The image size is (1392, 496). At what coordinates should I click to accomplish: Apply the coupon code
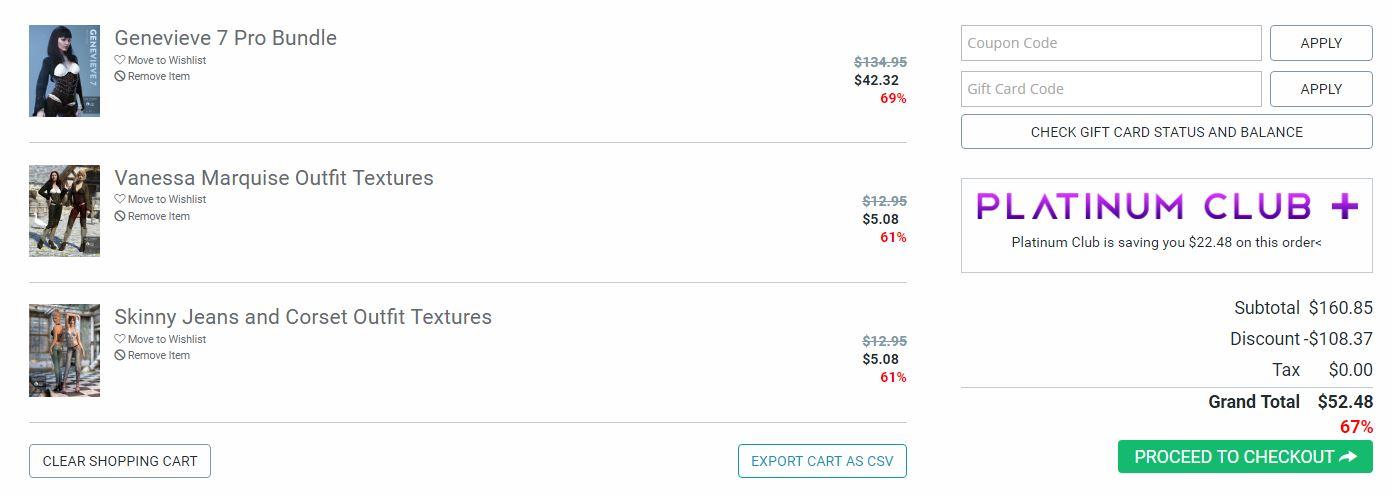(1321, 43)
